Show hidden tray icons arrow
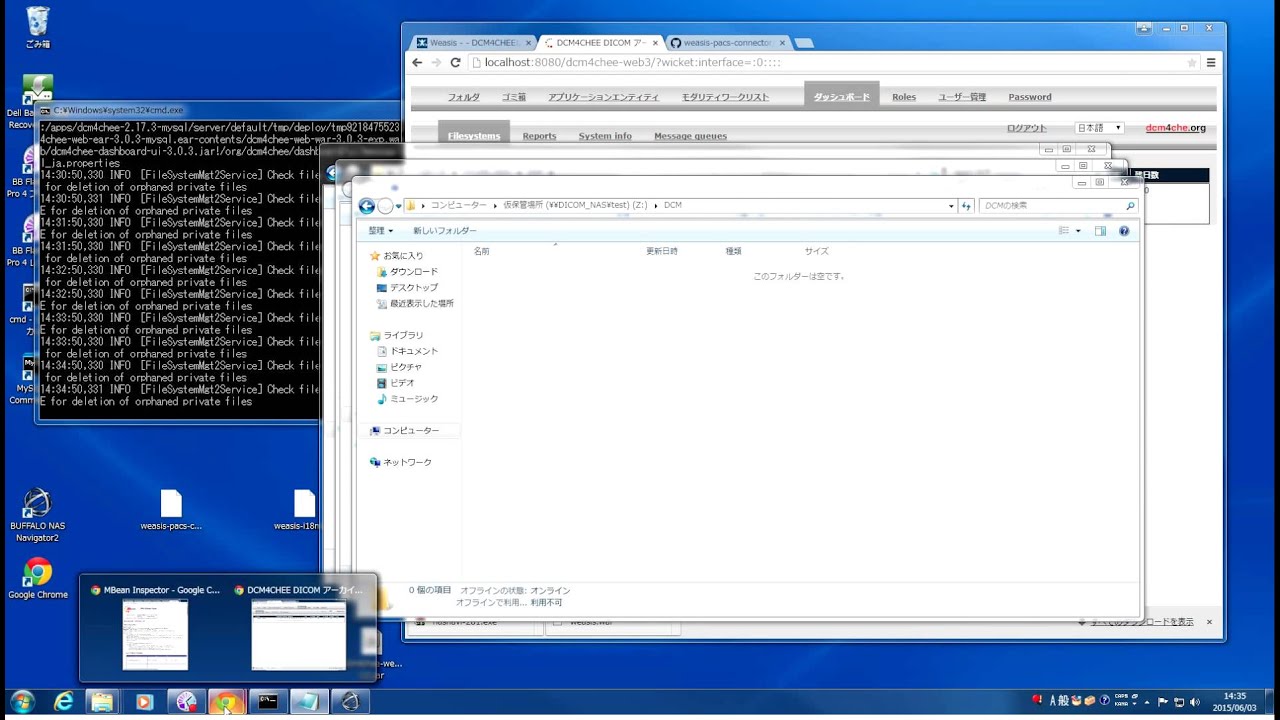Image resolution: width=1280 pixels, height=720 pixels. coord(1147,702)
